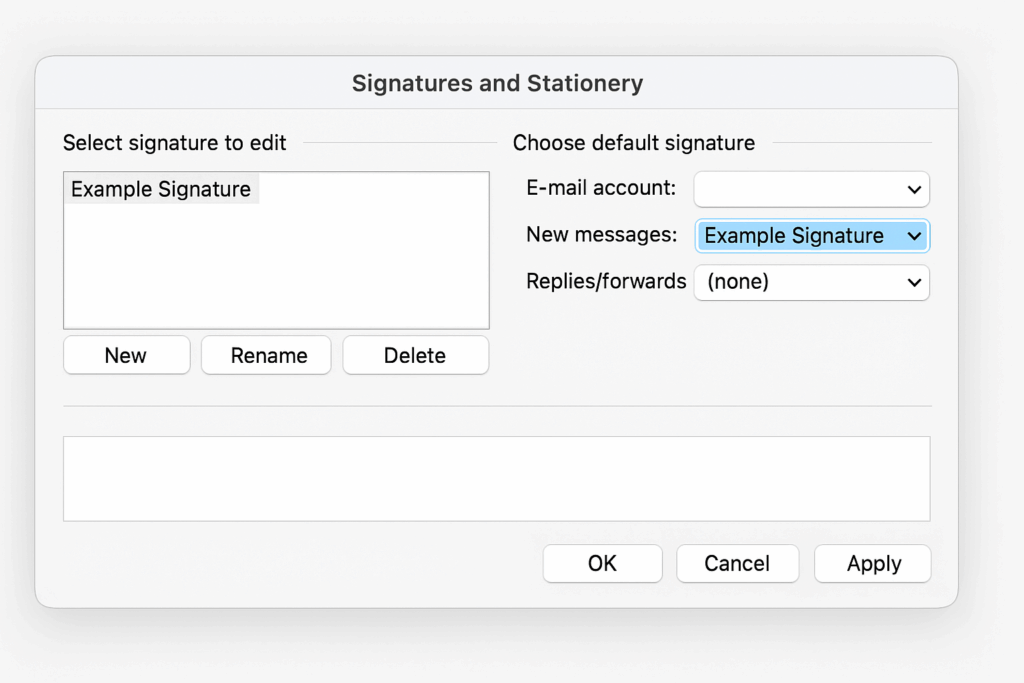The image size is (1024, 683).
Task: Open the E-mail account dropdown chevron
Action: tap(915, 189)
